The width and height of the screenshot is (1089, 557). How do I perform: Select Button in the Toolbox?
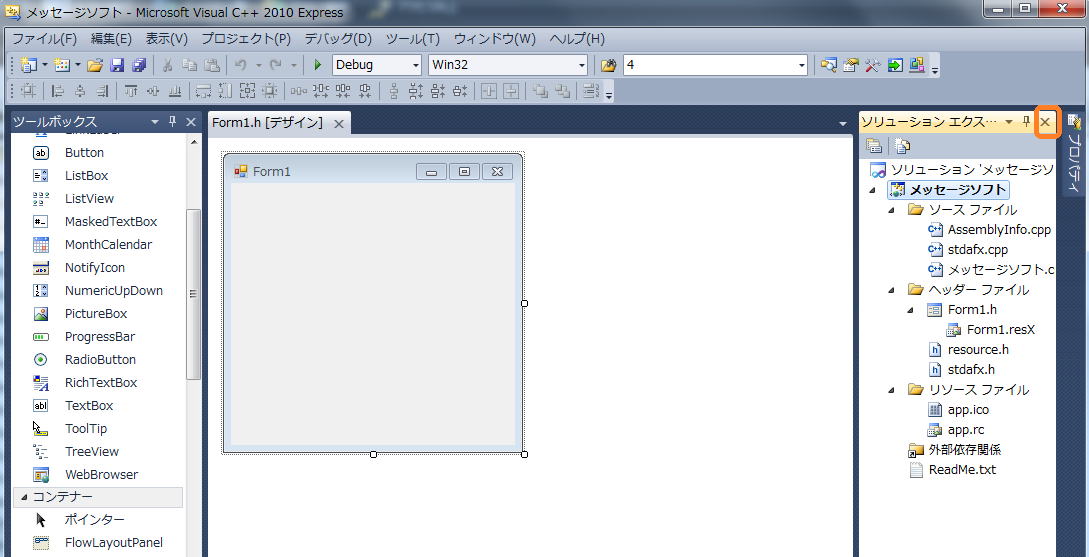coord(84,153)
